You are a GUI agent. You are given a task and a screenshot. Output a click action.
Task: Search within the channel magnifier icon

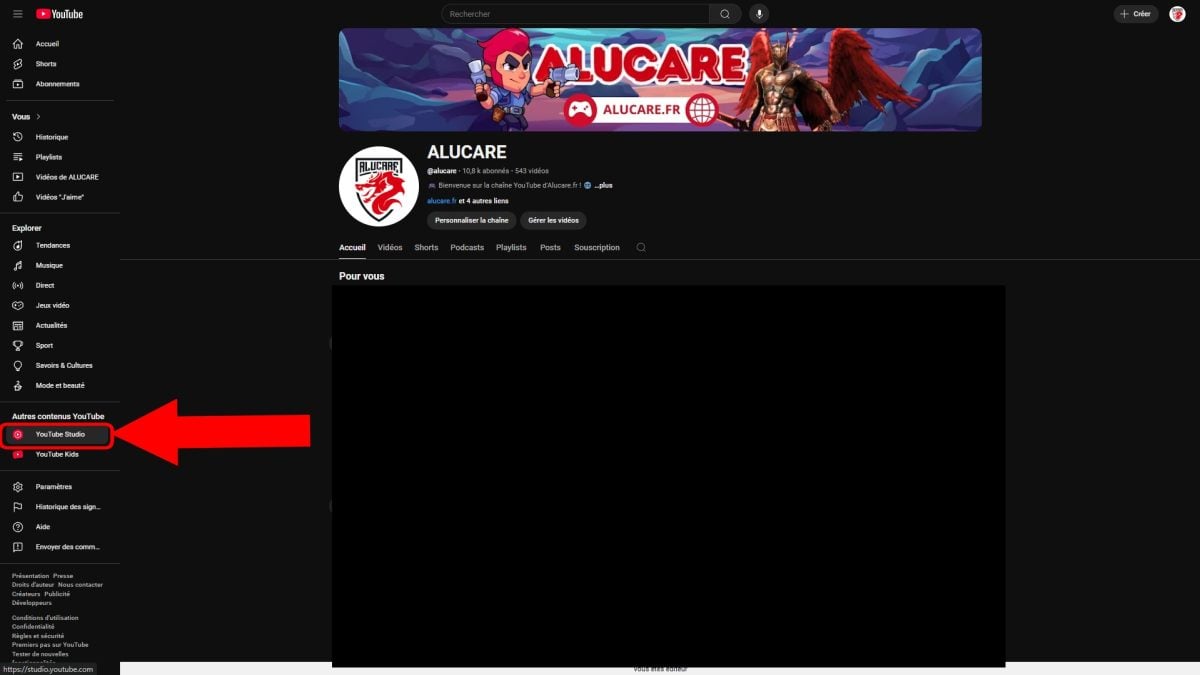pyautogui.click(x=641, y=247)
